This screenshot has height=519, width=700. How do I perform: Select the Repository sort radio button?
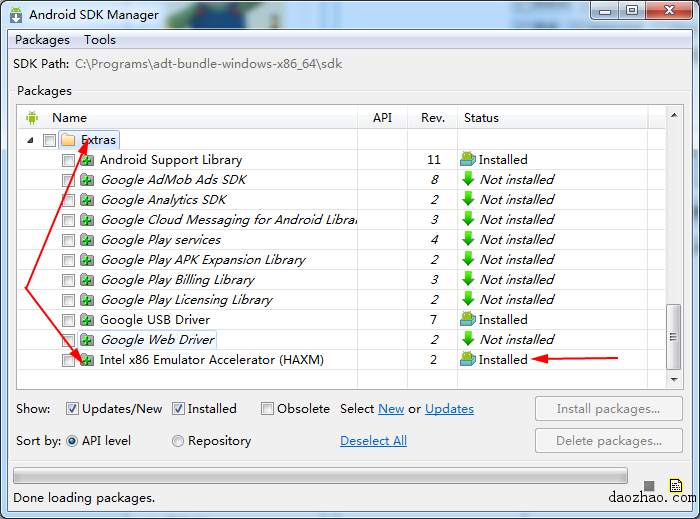[178, 441]
